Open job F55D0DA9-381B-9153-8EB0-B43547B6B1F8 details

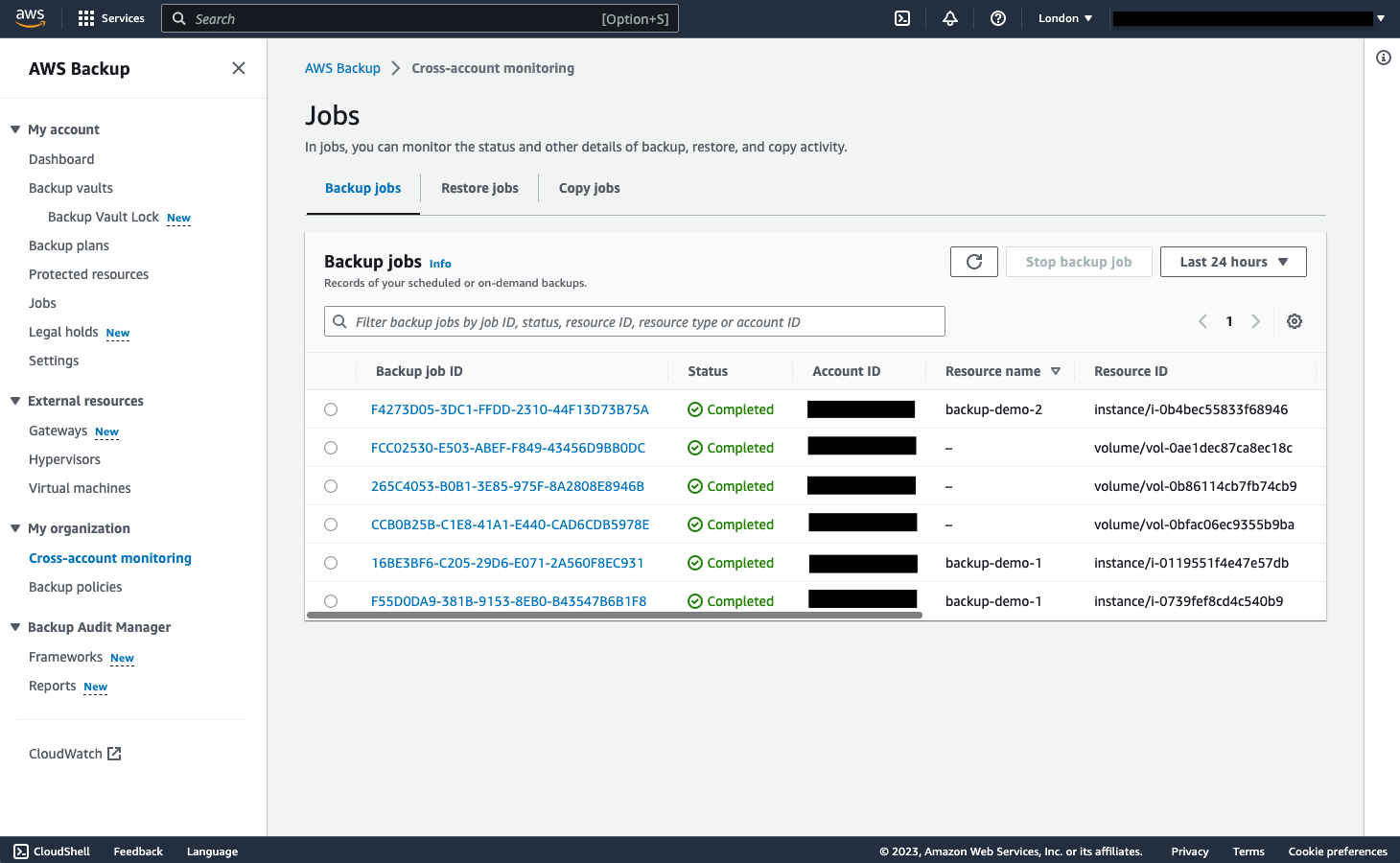[509, 601]
